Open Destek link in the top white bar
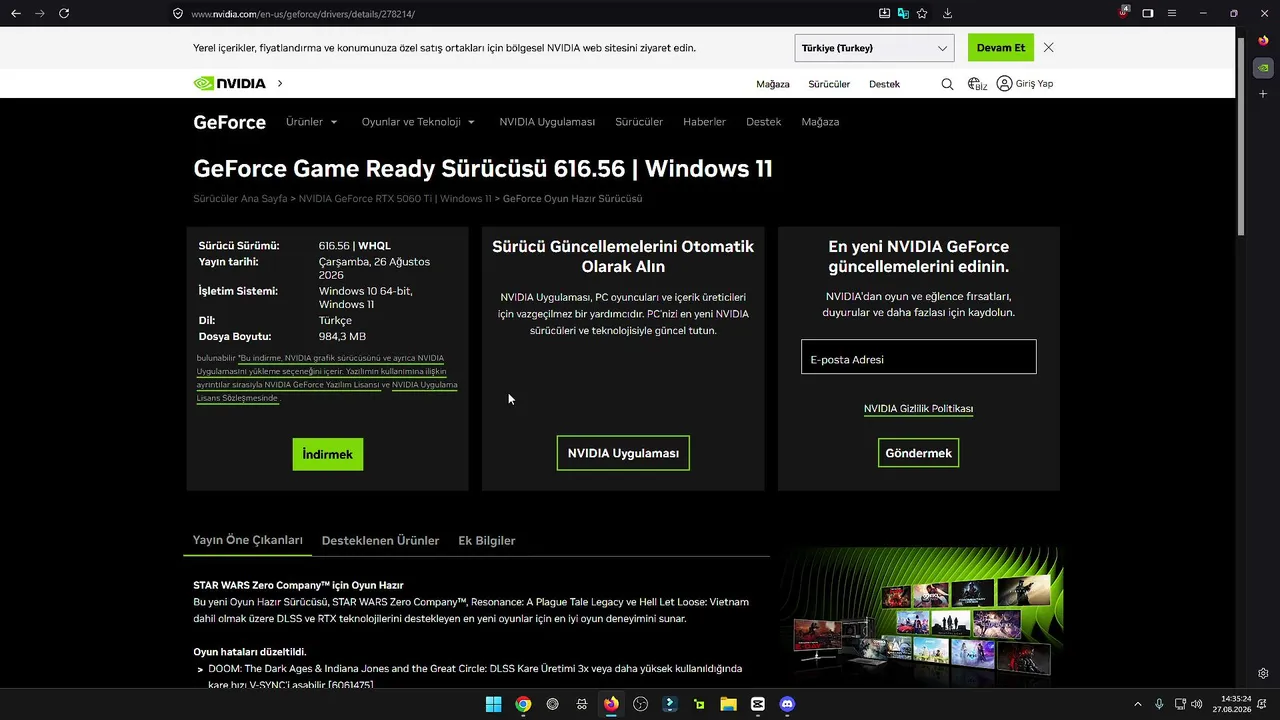The width and height of the screenshot is (1280, 720). [884, 84]
